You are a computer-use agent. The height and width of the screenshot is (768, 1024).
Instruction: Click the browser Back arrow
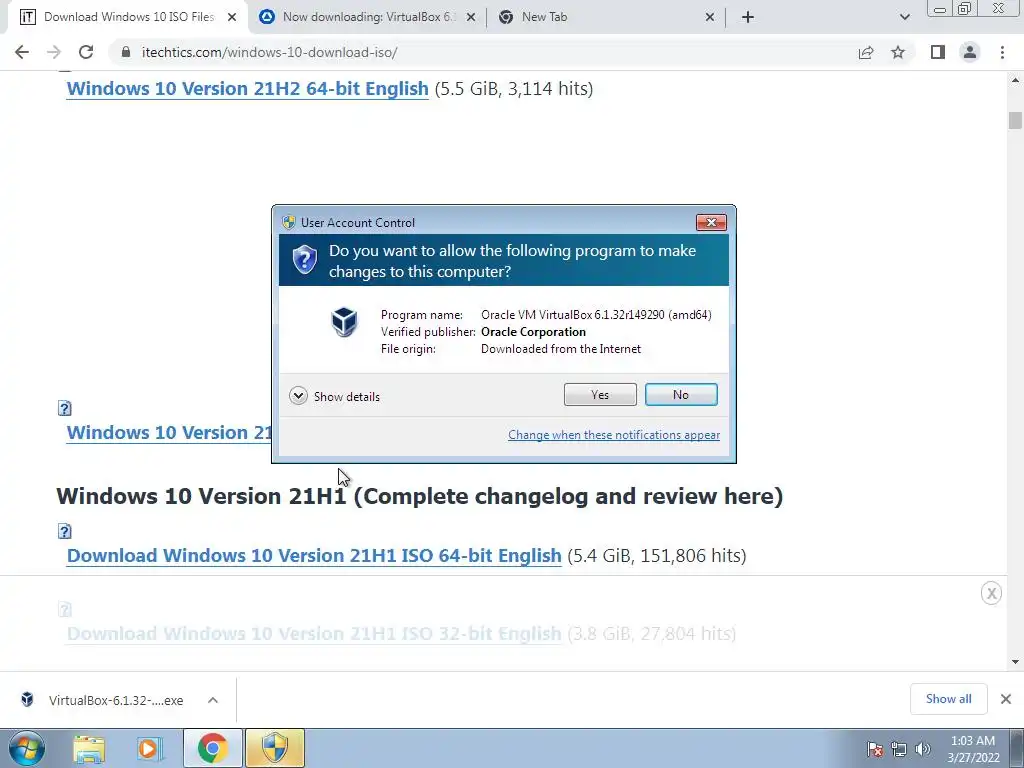(x=22, y=52)
